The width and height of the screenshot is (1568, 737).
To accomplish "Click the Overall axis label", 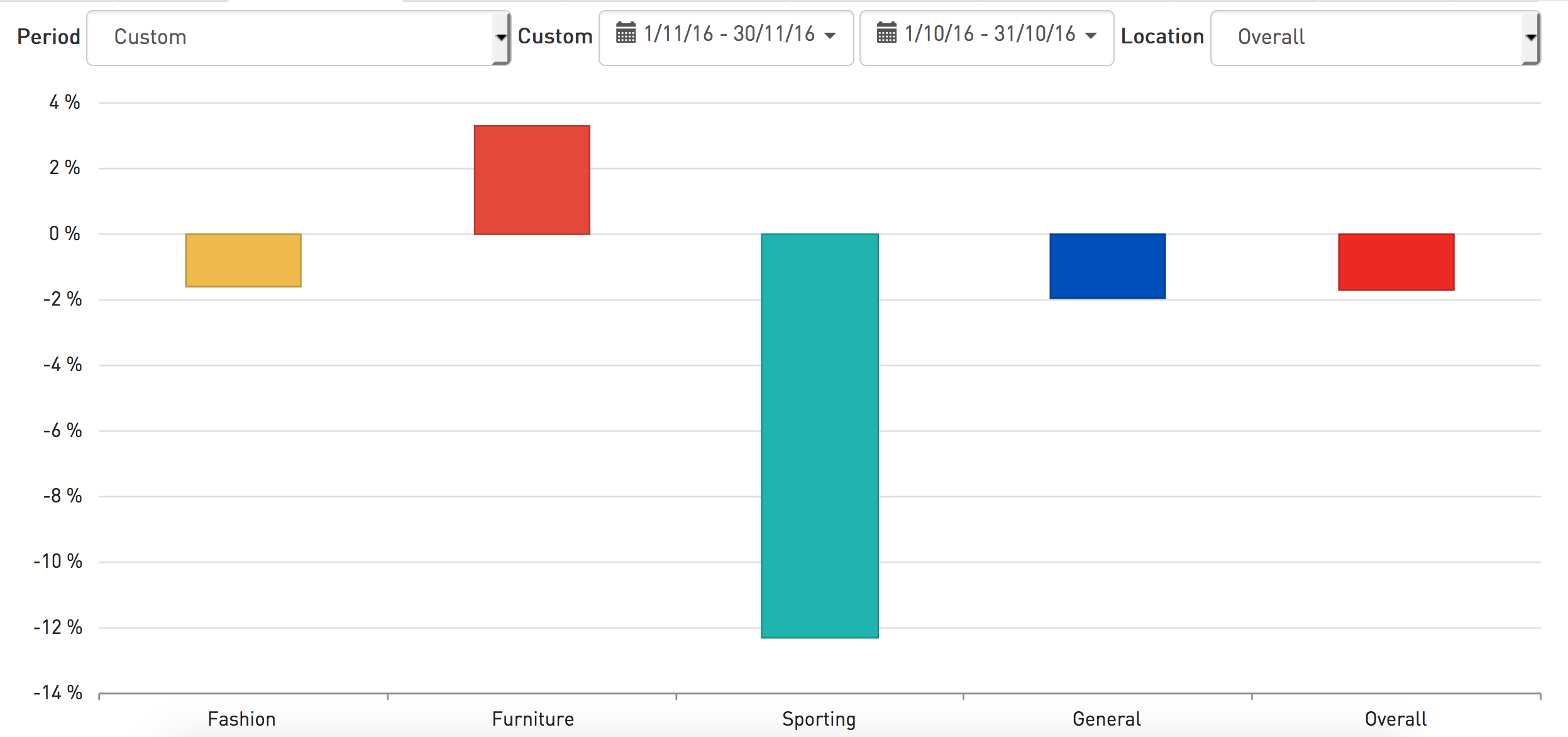I will point(1395,719).
